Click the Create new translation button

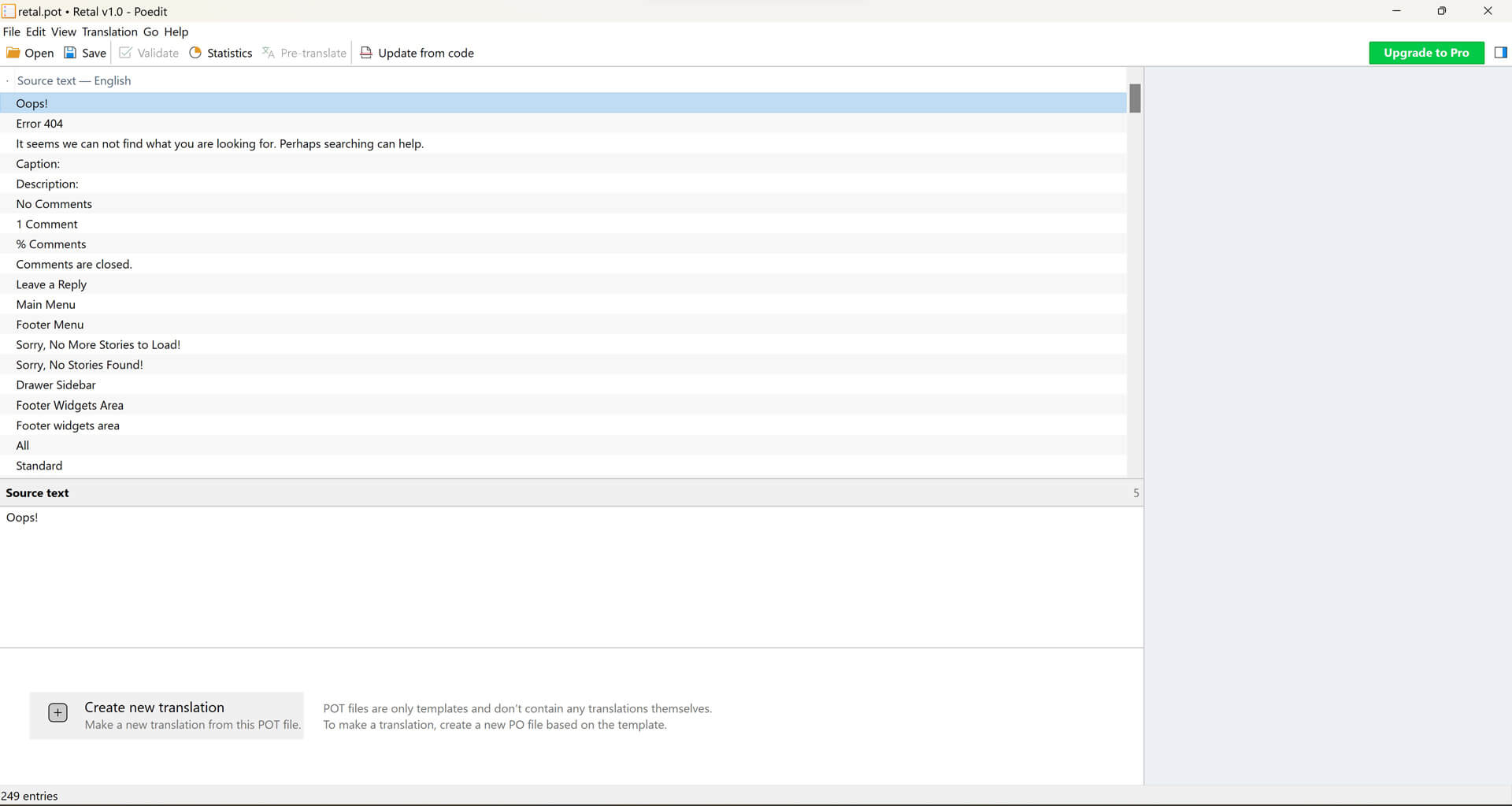coord(166,715)
